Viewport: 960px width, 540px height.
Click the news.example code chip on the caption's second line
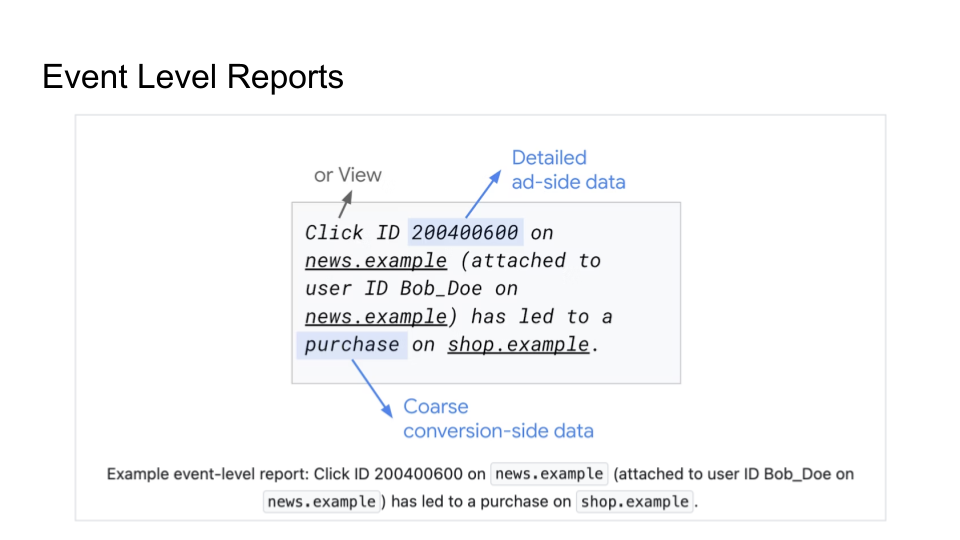[x=322, y=502]
